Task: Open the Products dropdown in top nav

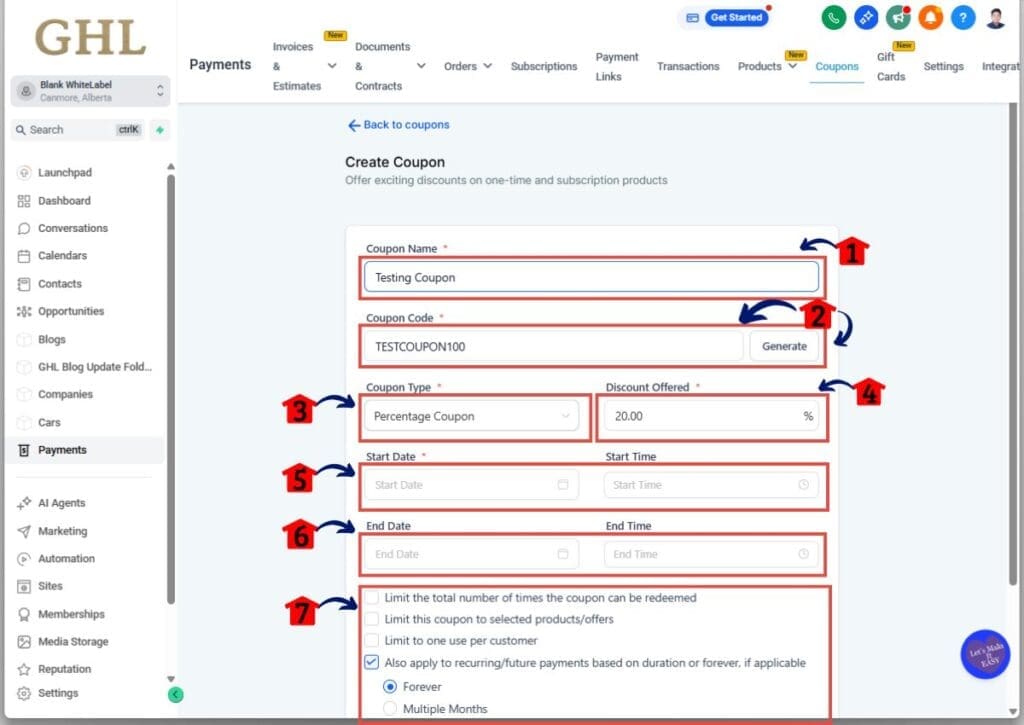Action: tap(768, 65)
